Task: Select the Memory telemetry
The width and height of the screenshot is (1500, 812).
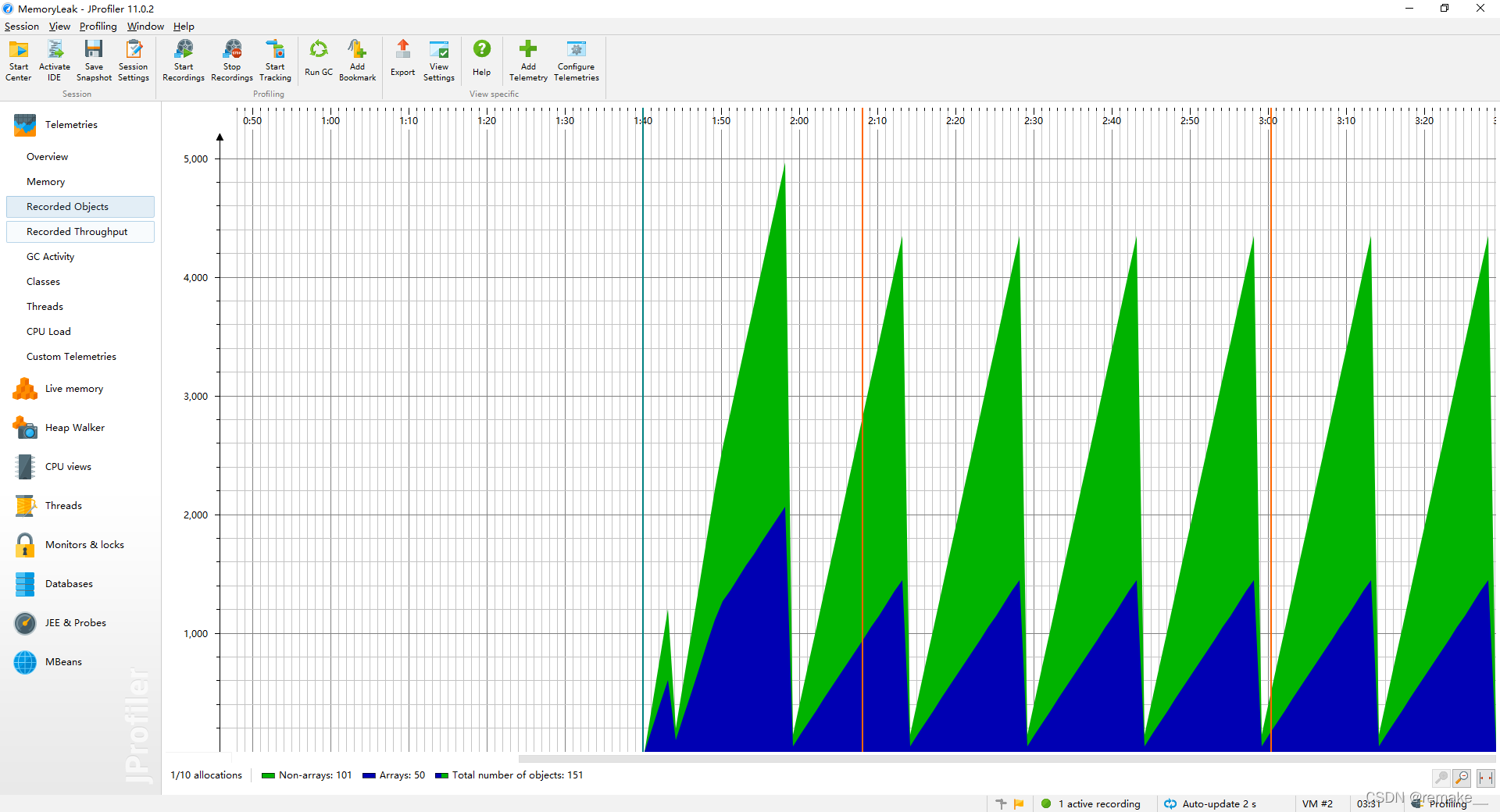Action: [x=80, y=182]
